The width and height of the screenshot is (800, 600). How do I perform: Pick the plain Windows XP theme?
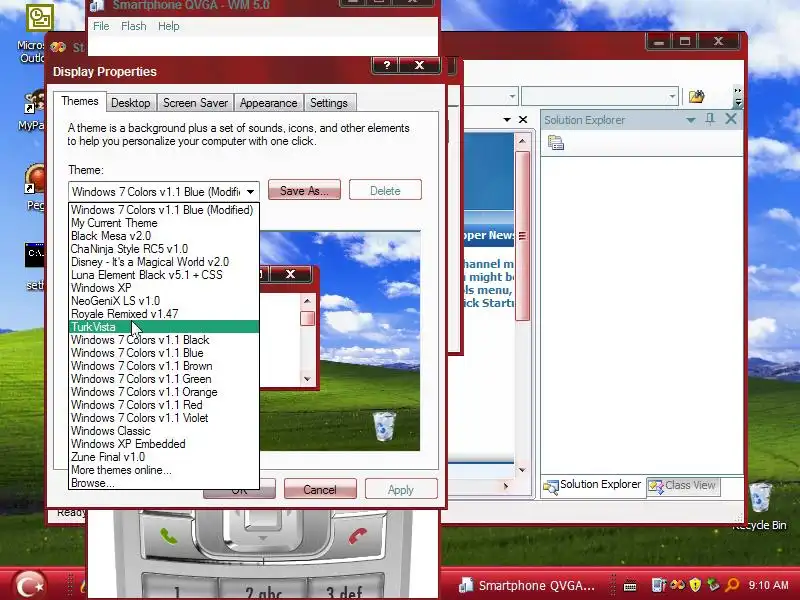coord(163,288)
